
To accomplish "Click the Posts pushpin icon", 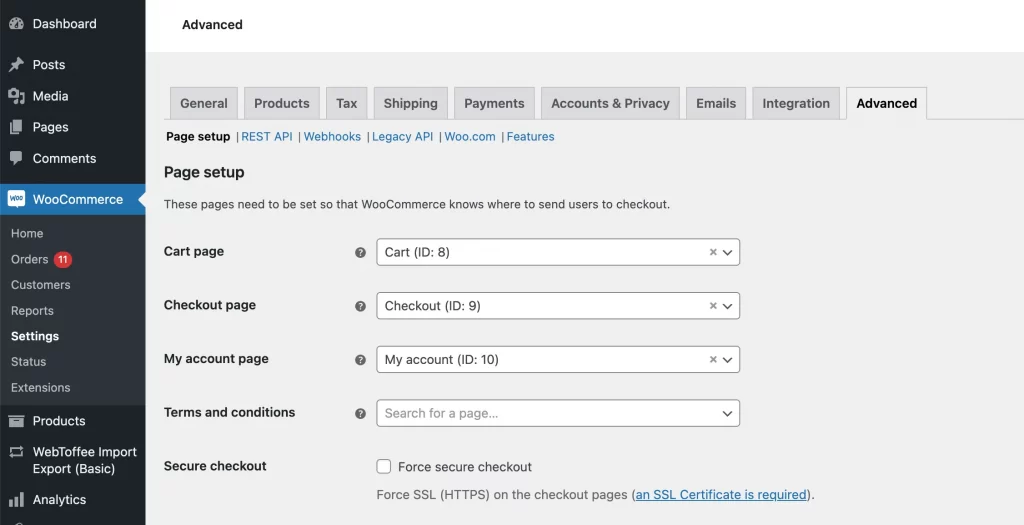I will pos(16,65).
